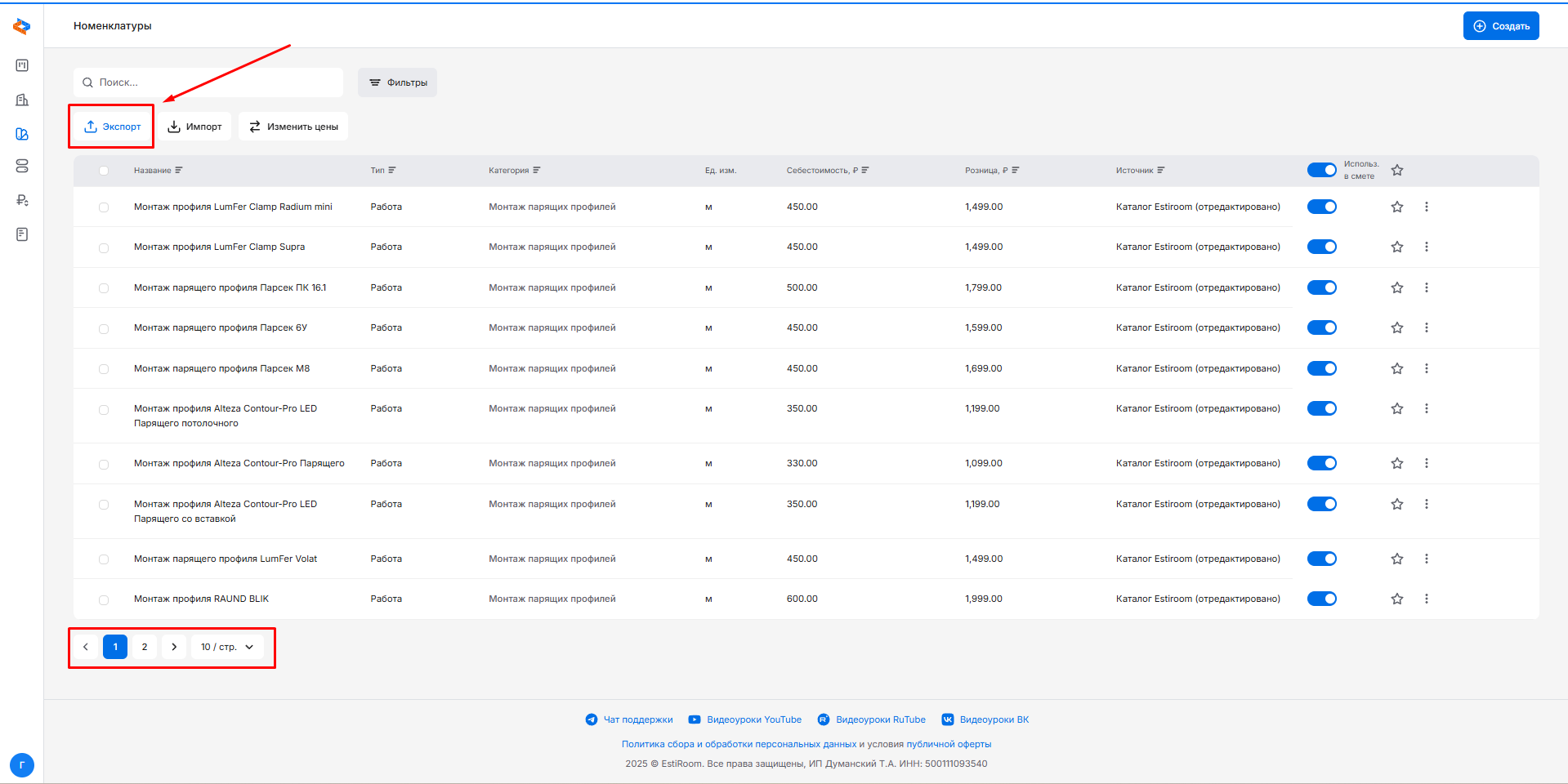Go to page 2 of the list
This screenshot has height=784, width=1568.
point(145,647)
